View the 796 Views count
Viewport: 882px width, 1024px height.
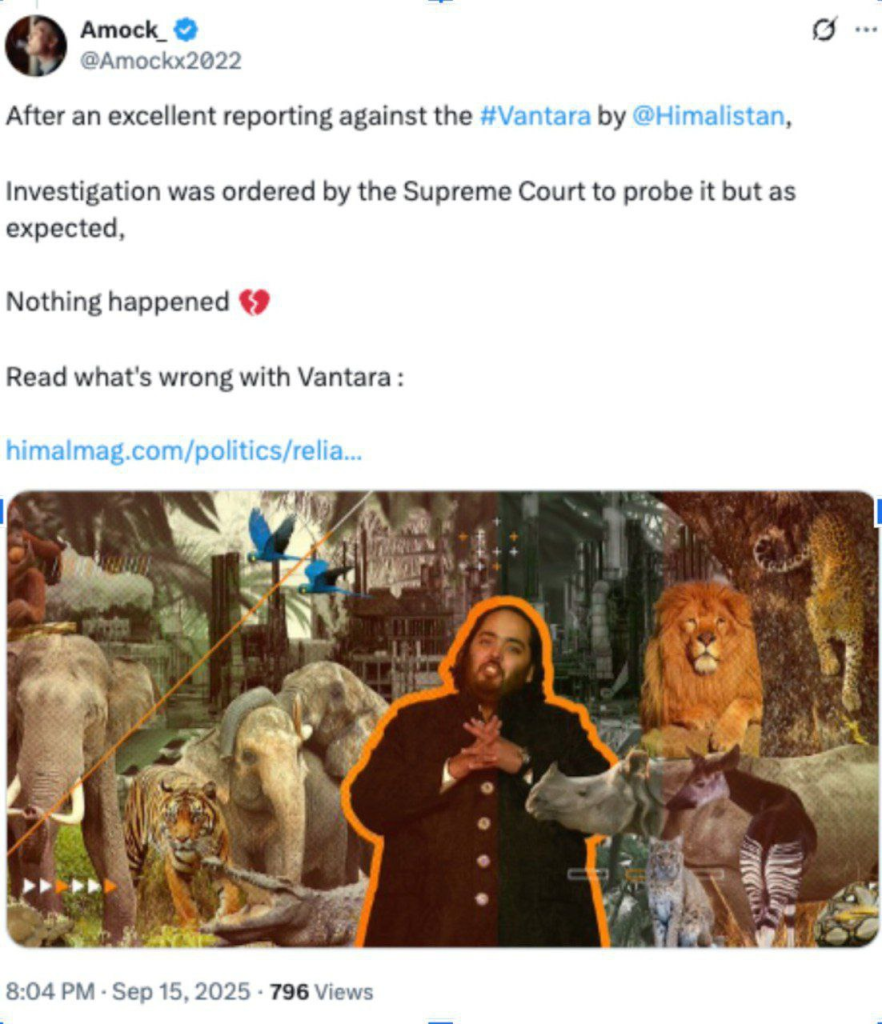point(321,992)
